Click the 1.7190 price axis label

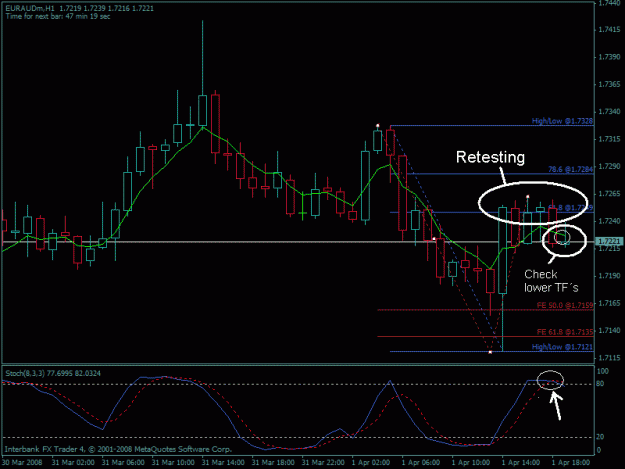(x=609, y=276)
